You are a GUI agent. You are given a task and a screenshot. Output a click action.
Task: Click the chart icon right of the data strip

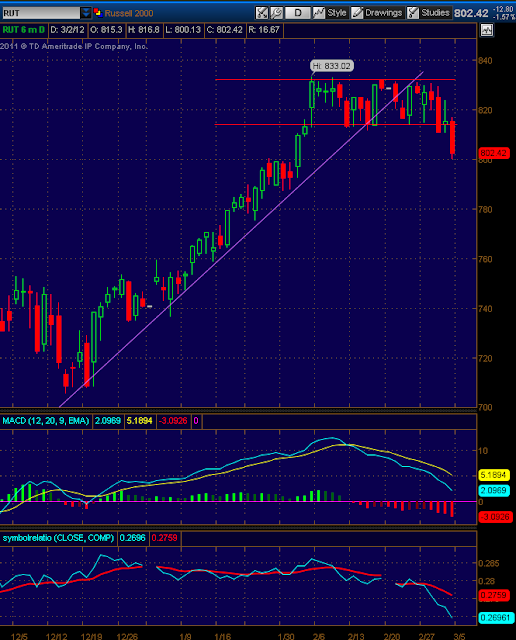tap(487, 30)
